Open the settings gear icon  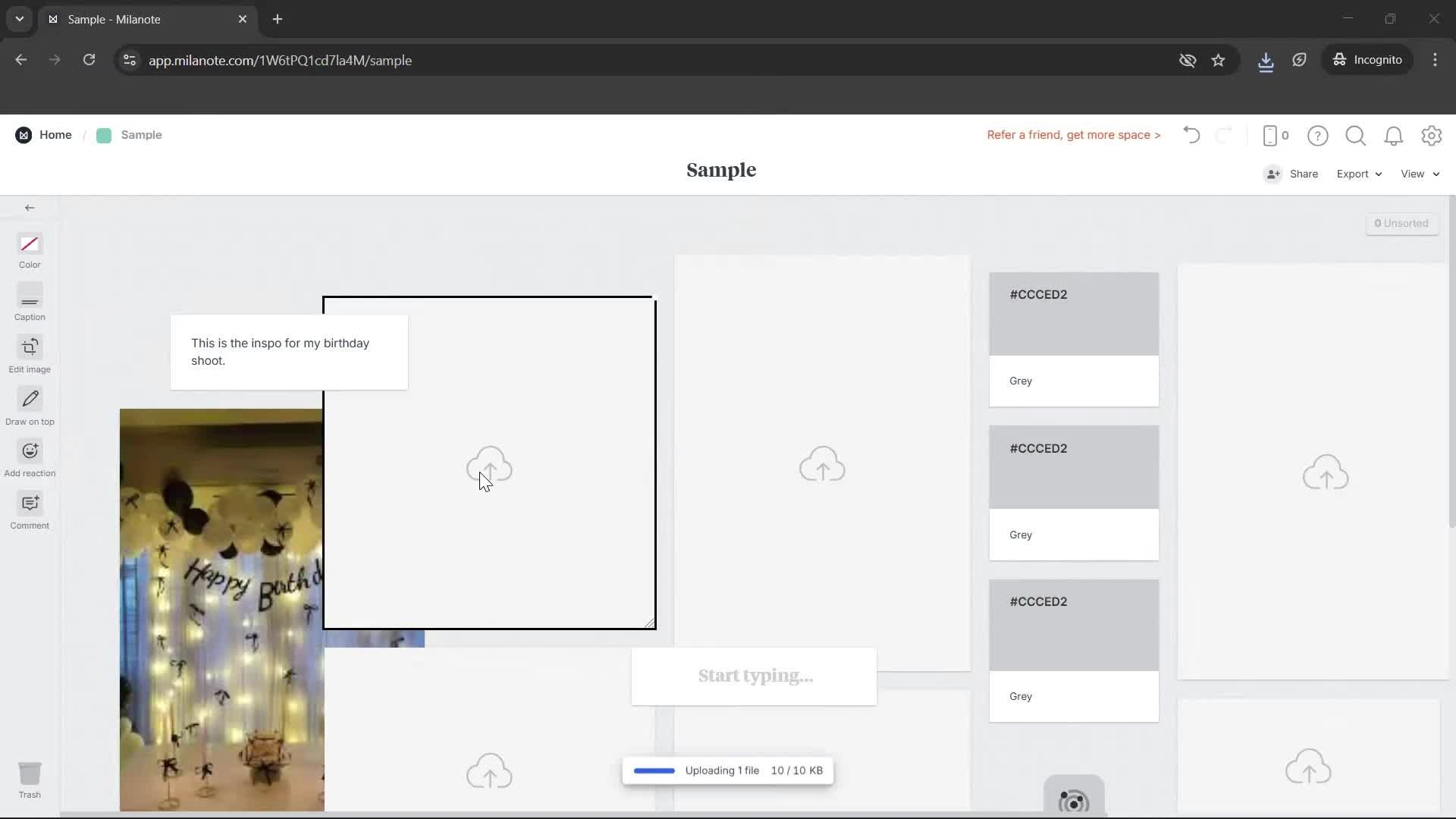pyautogui.click(x=1432, y=136)
